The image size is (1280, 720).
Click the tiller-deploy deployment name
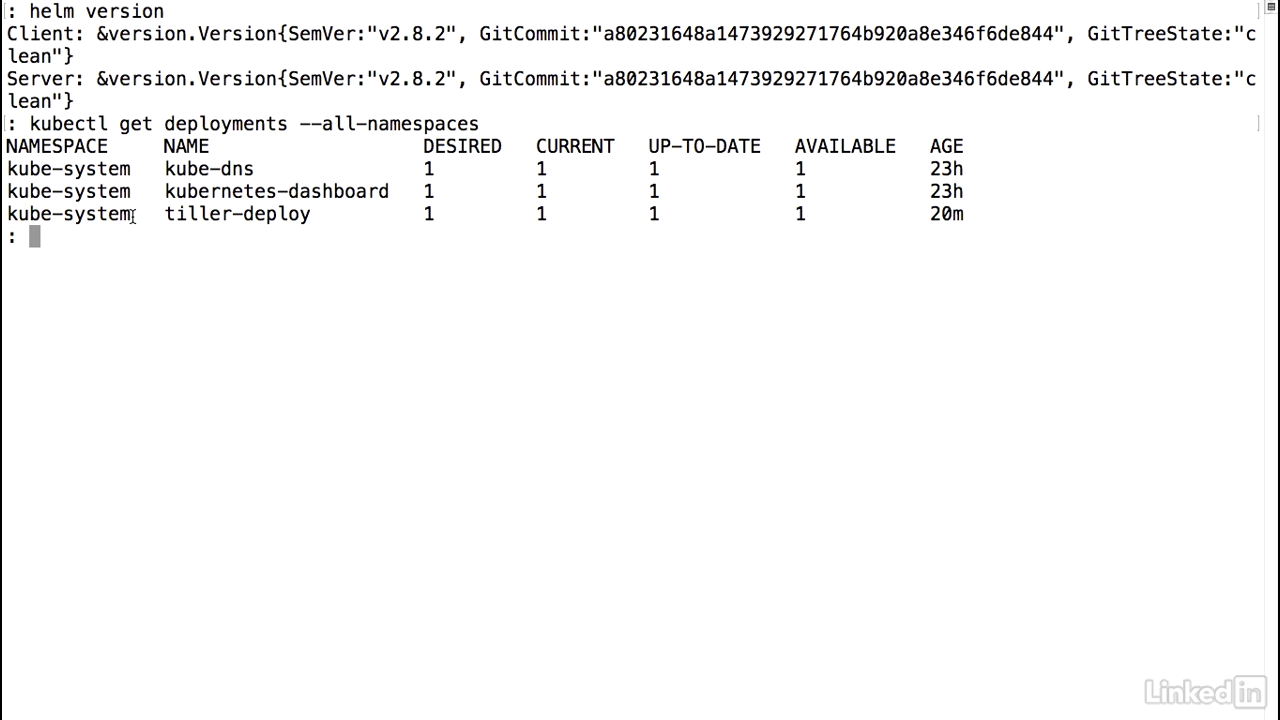pyautogui.click(x=238, y=214)
